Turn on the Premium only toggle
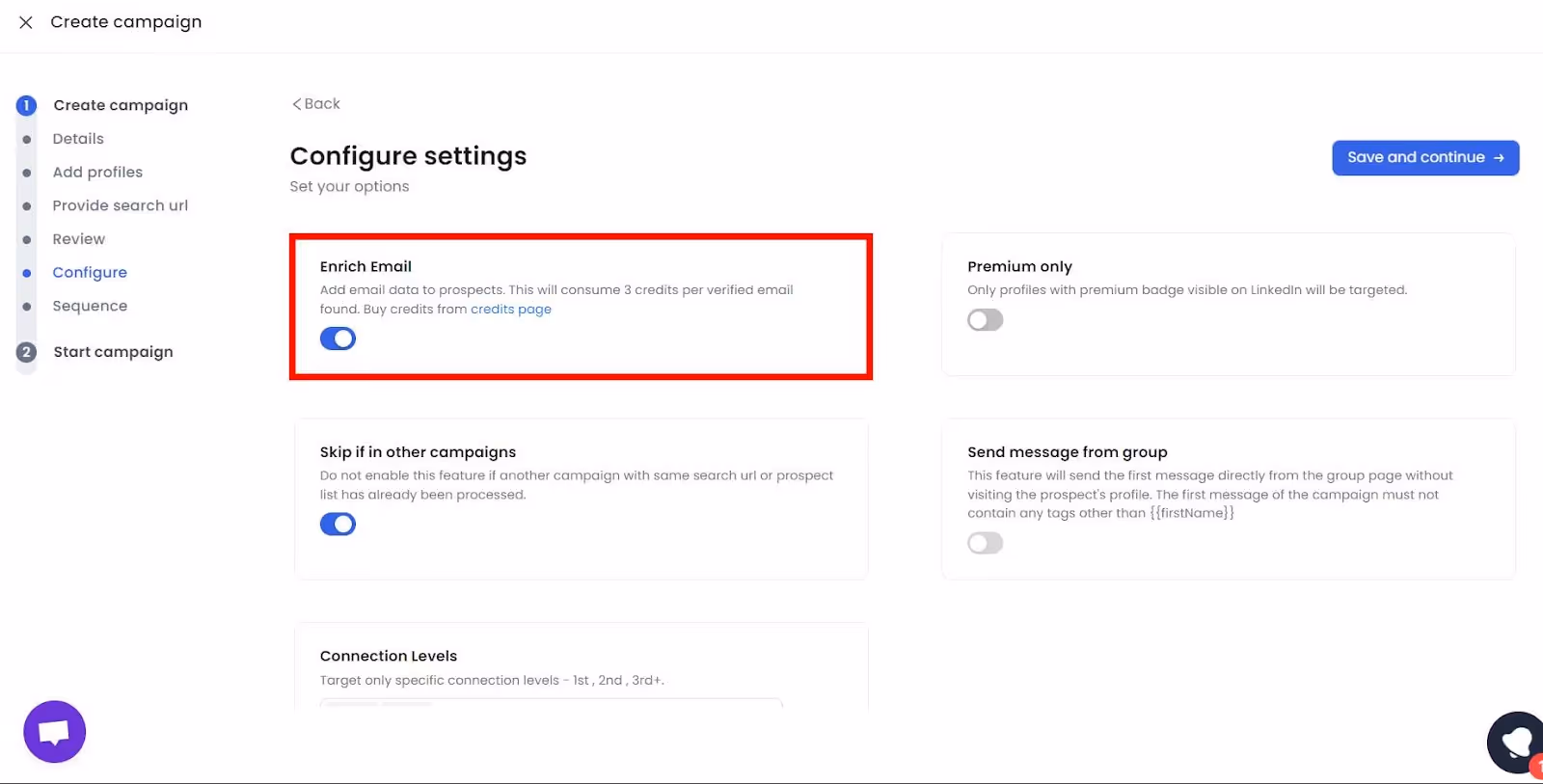This screenshot has width=1543, height=784. click(x=985, y=319)
